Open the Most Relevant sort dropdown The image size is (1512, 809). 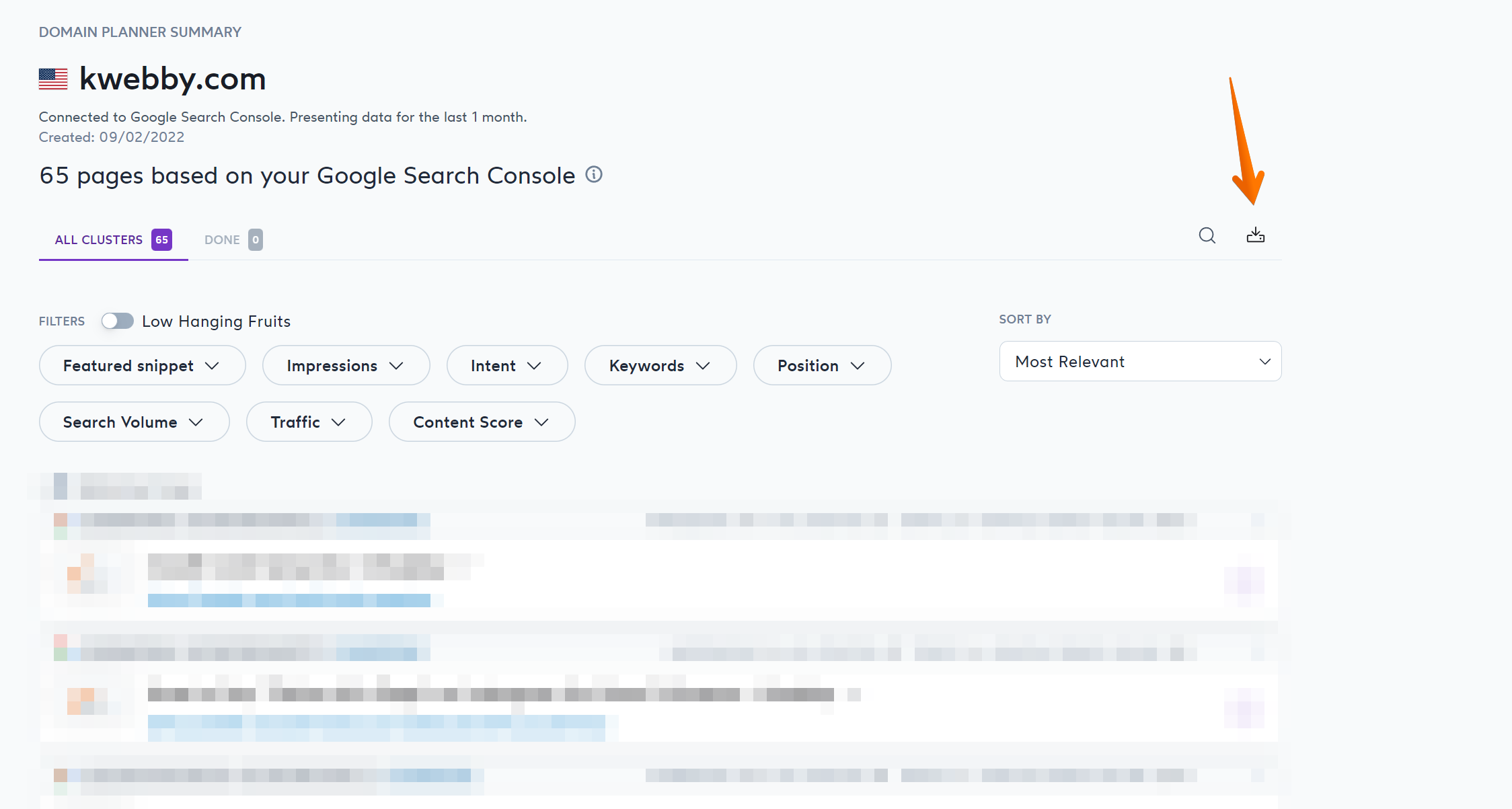pos(1140,361)
